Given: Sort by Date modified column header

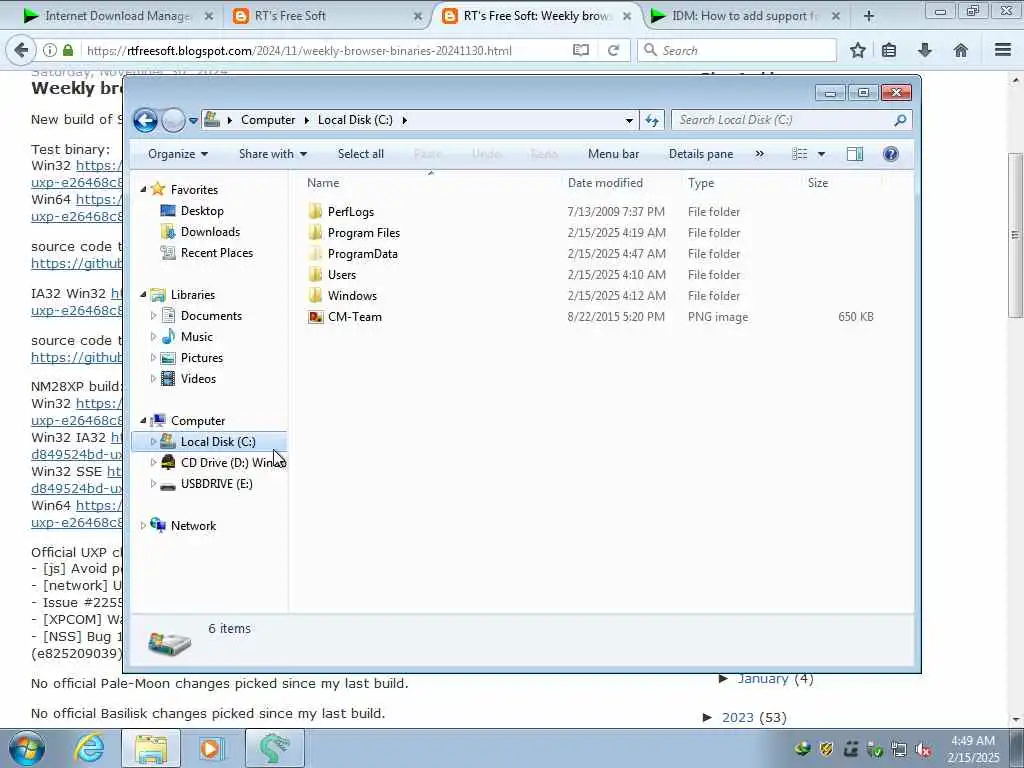Looking at the screenshot, I should pyautogui.click(x=621, y=183).
